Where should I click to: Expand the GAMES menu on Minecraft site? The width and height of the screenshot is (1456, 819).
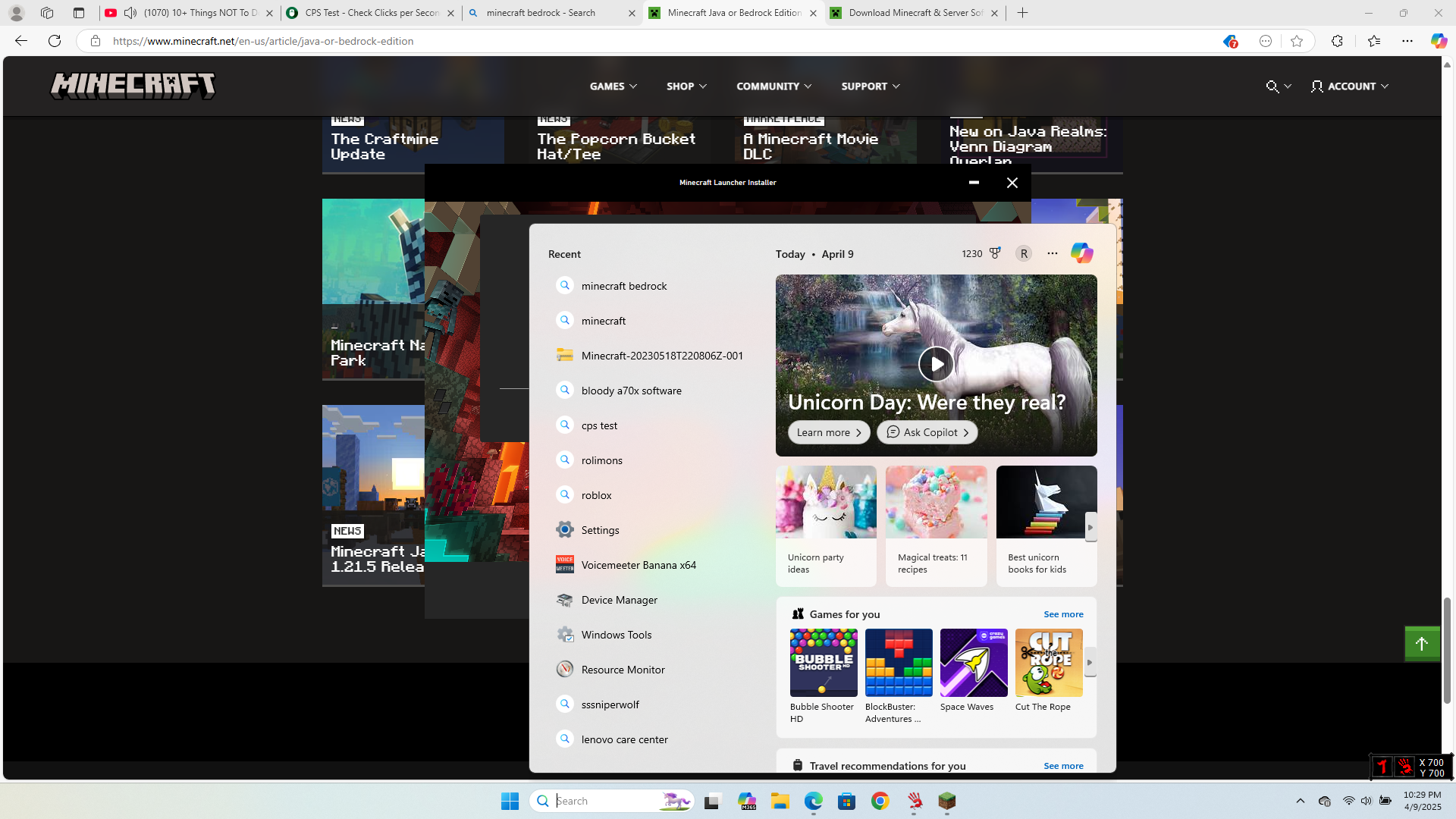coord(613,86)
